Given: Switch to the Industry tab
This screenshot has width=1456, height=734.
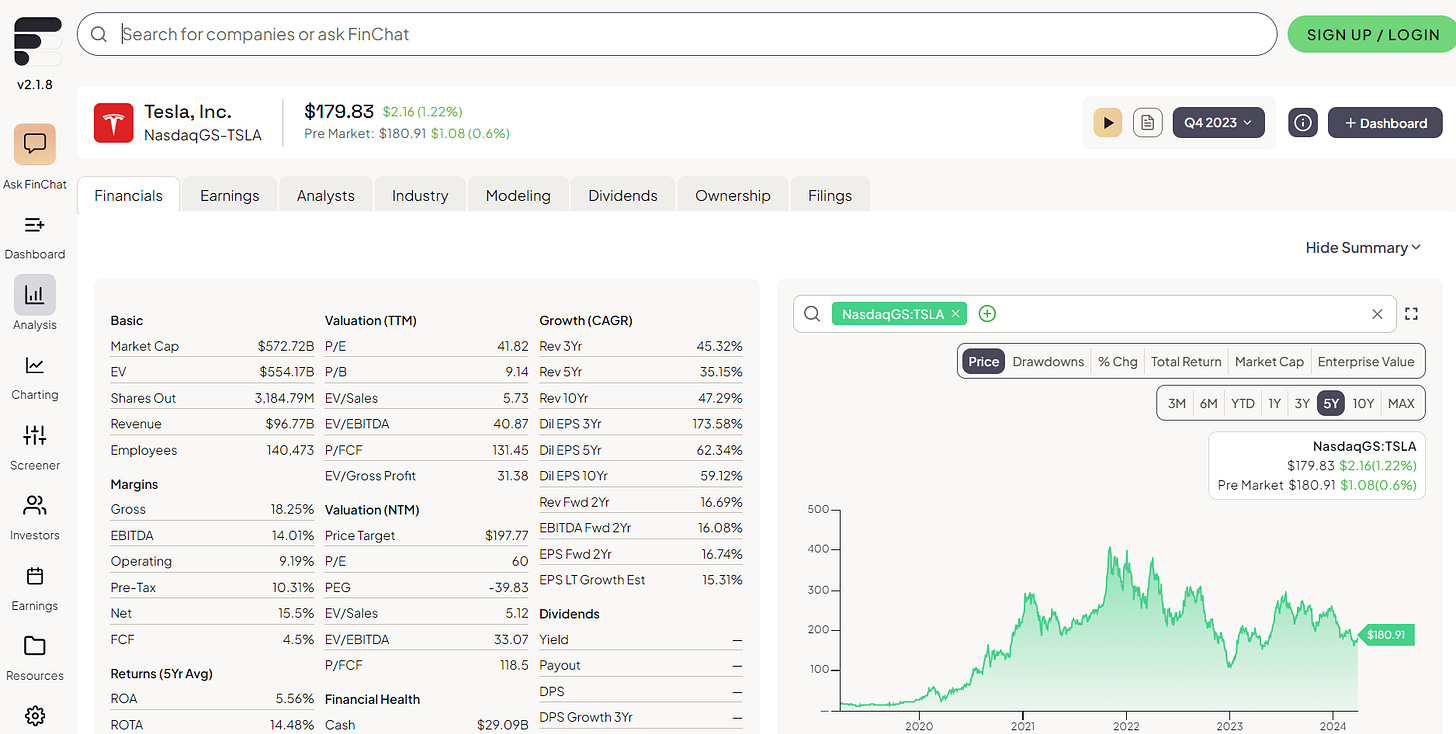Looking at the screenshot, I should 420,195.
